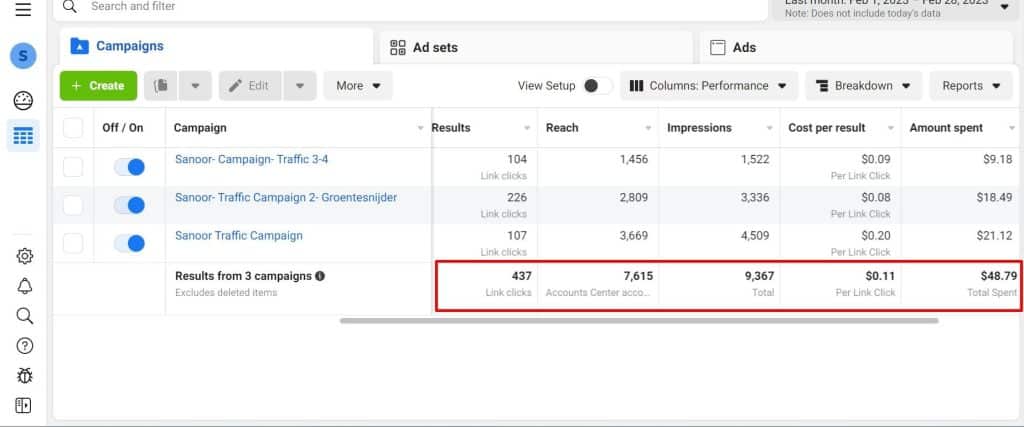Check the box for Sanoor Traffic Campaign
This screenshot has height=427, width=1024.
click(72, 244)
